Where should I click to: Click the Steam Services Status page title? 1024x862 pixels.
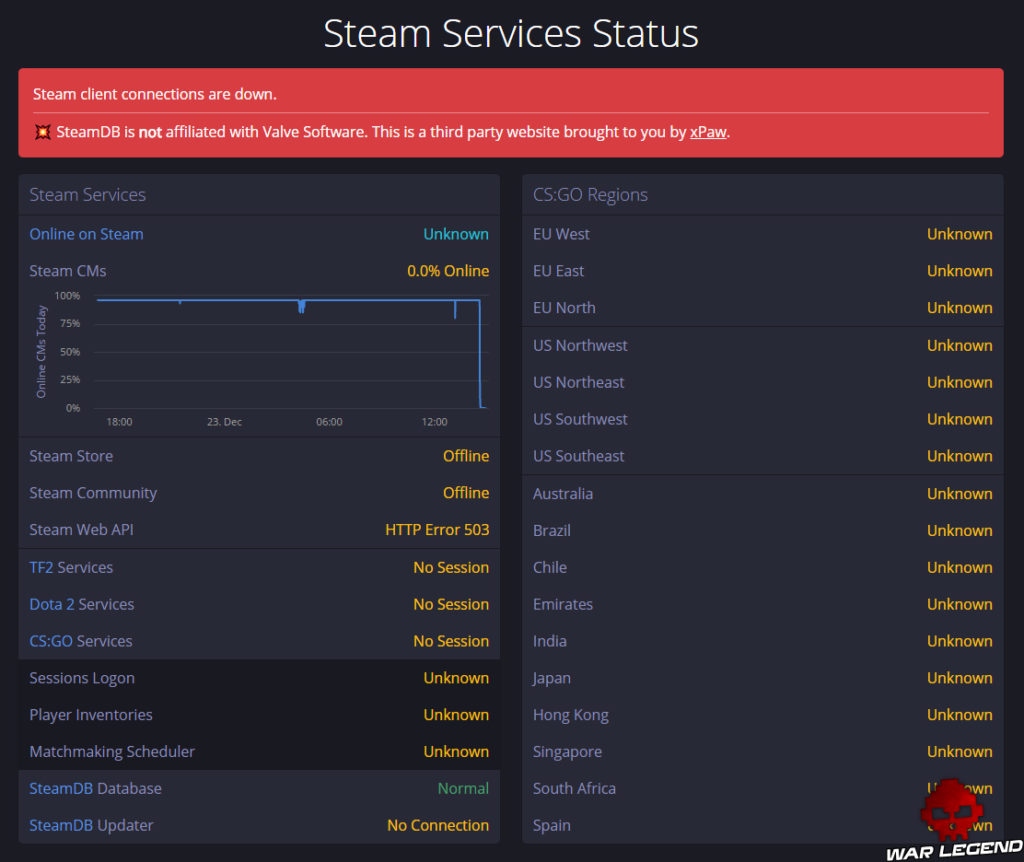(511, 33)
